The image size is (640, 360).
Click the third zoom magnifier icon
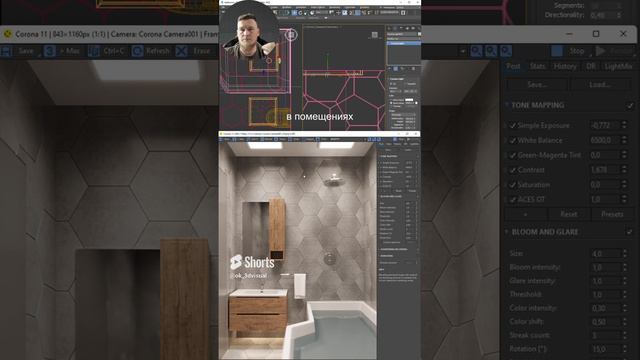[506, 51]
